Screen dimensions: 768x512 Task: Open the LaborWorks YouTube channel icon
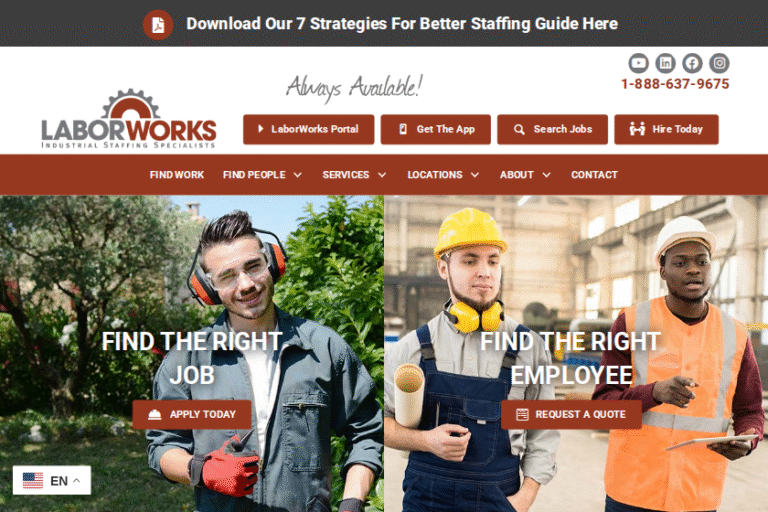[638, 63]
